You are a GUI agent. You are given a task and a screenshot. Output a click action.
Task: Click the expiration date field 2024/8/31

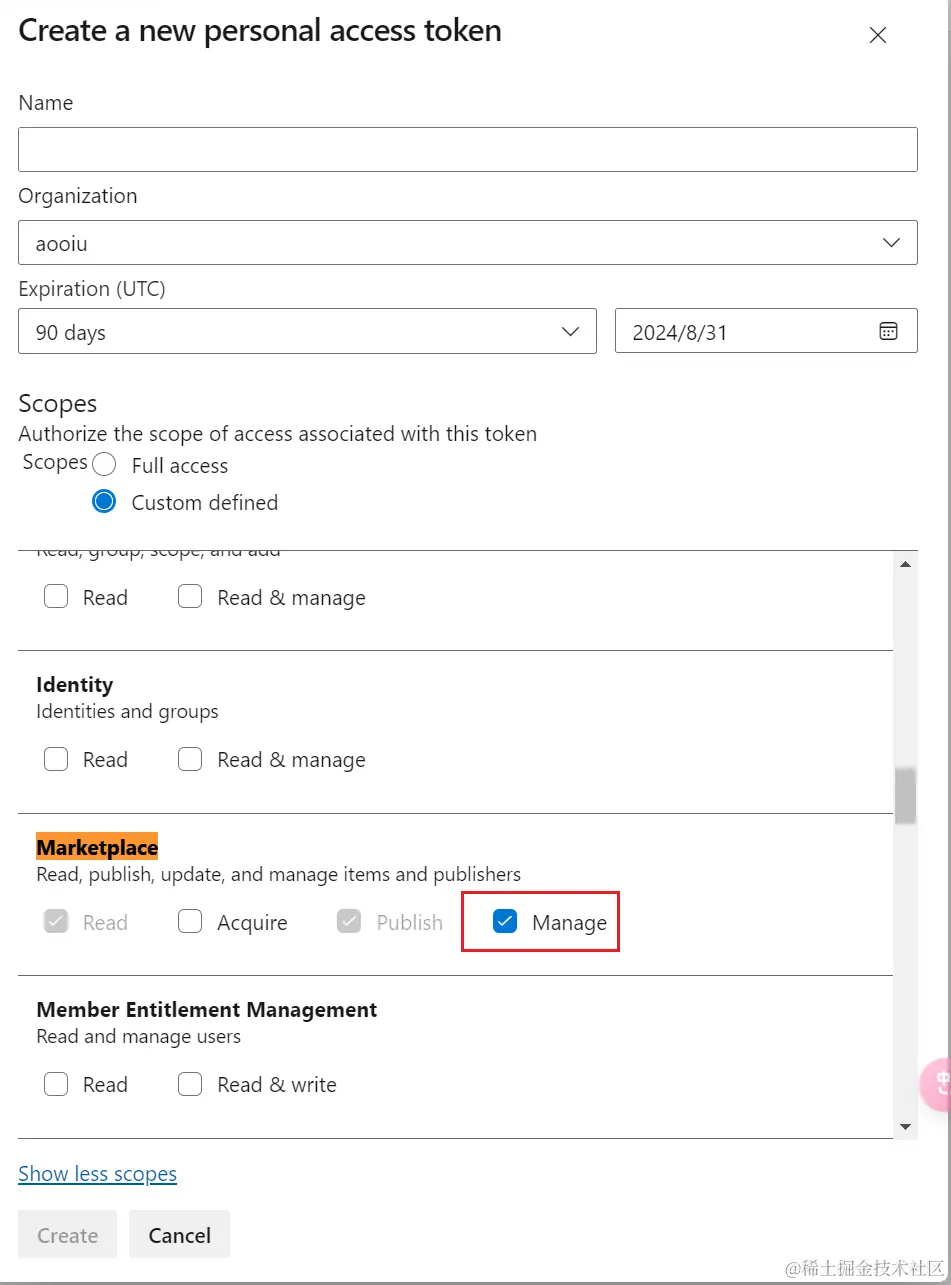(x=766, y=331)
